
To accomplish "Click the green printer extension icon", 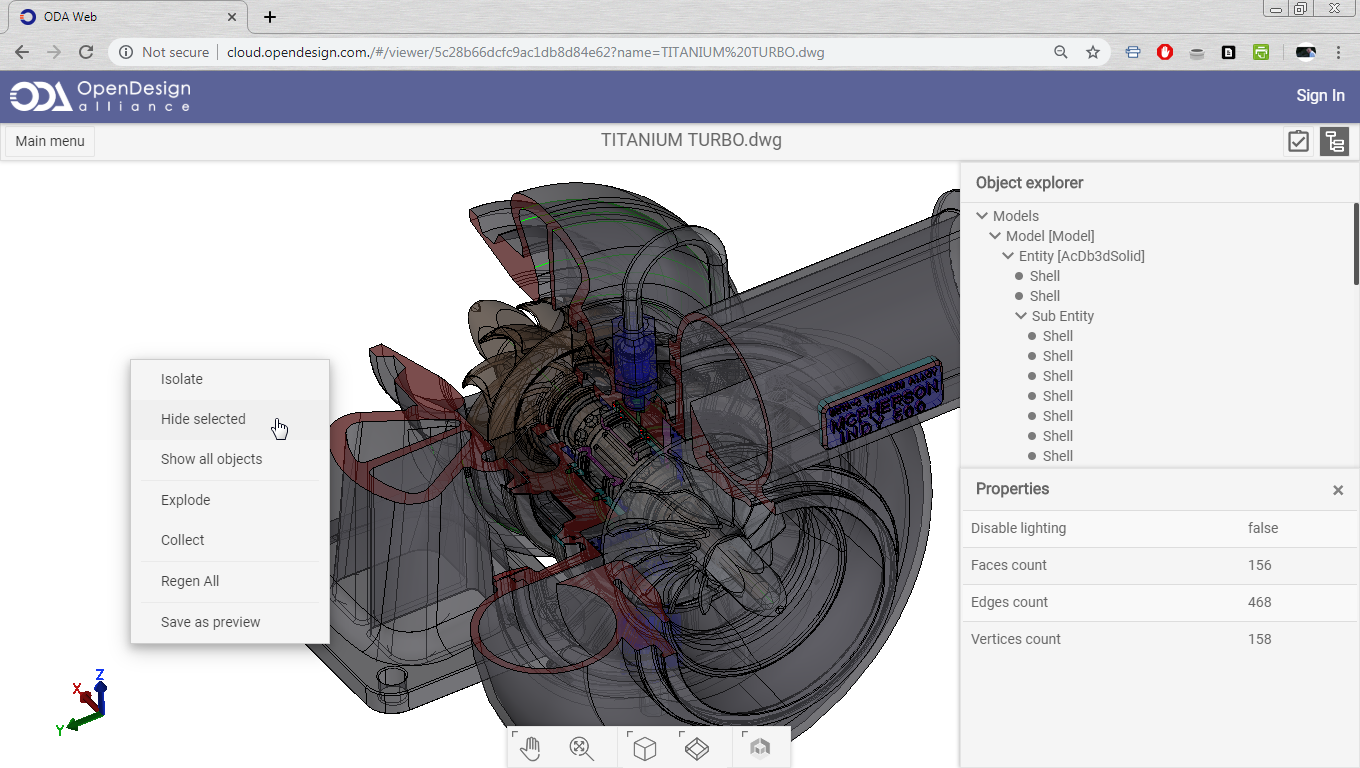I will click(x=1261, y=52).
